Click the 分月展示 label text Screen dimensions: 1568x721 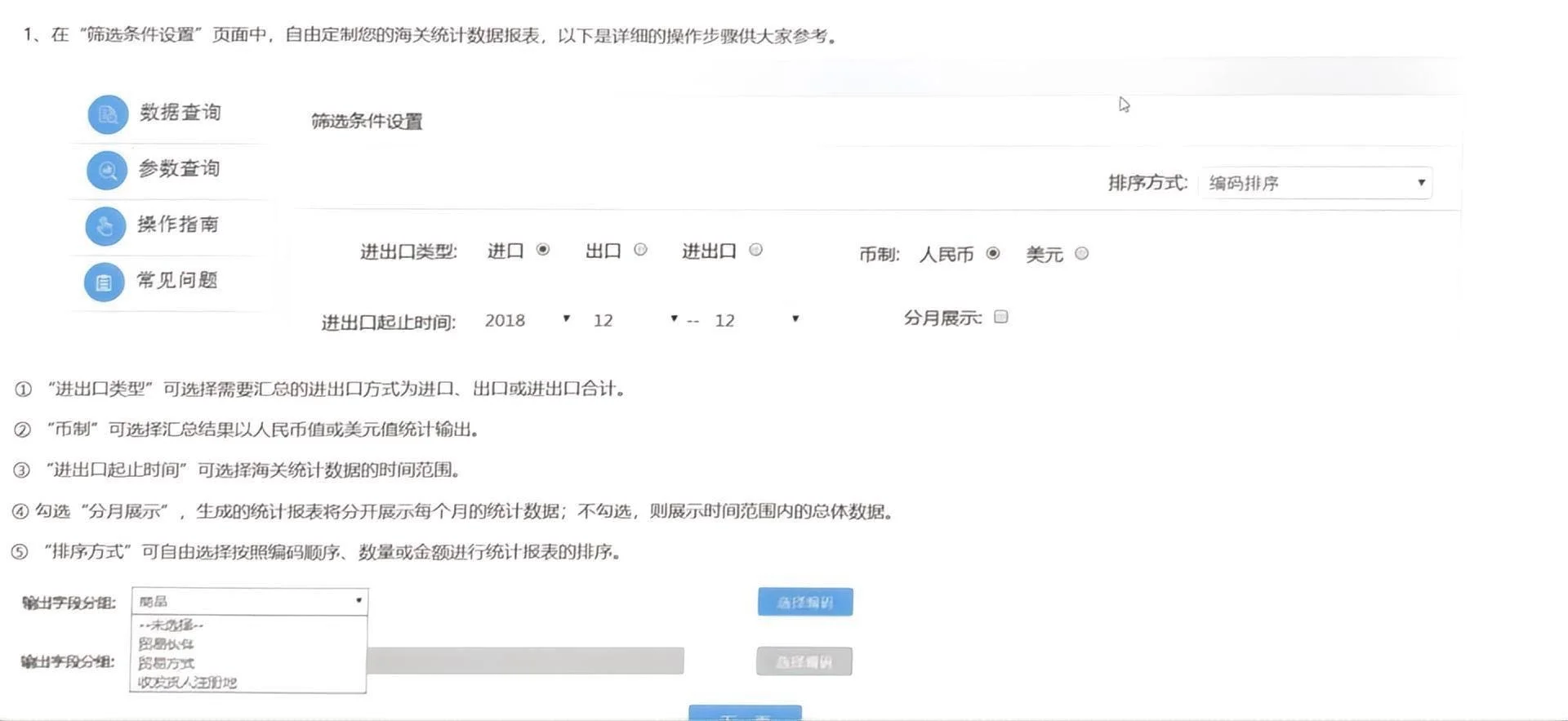click(x=942, y=318)
